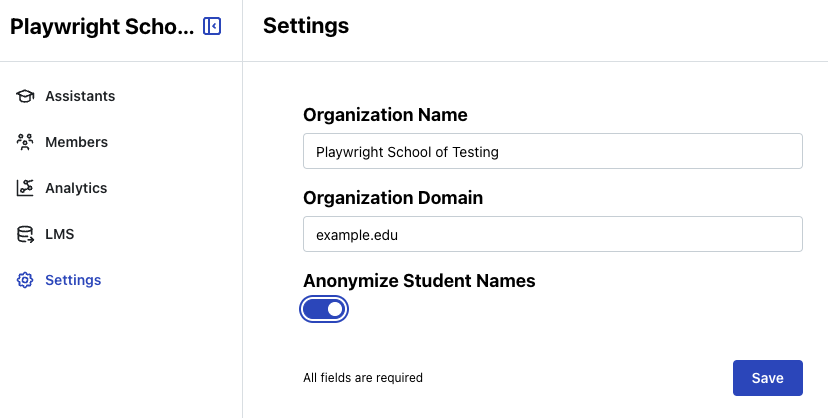Click the Organization Domain label

click(x=393, y=198)
